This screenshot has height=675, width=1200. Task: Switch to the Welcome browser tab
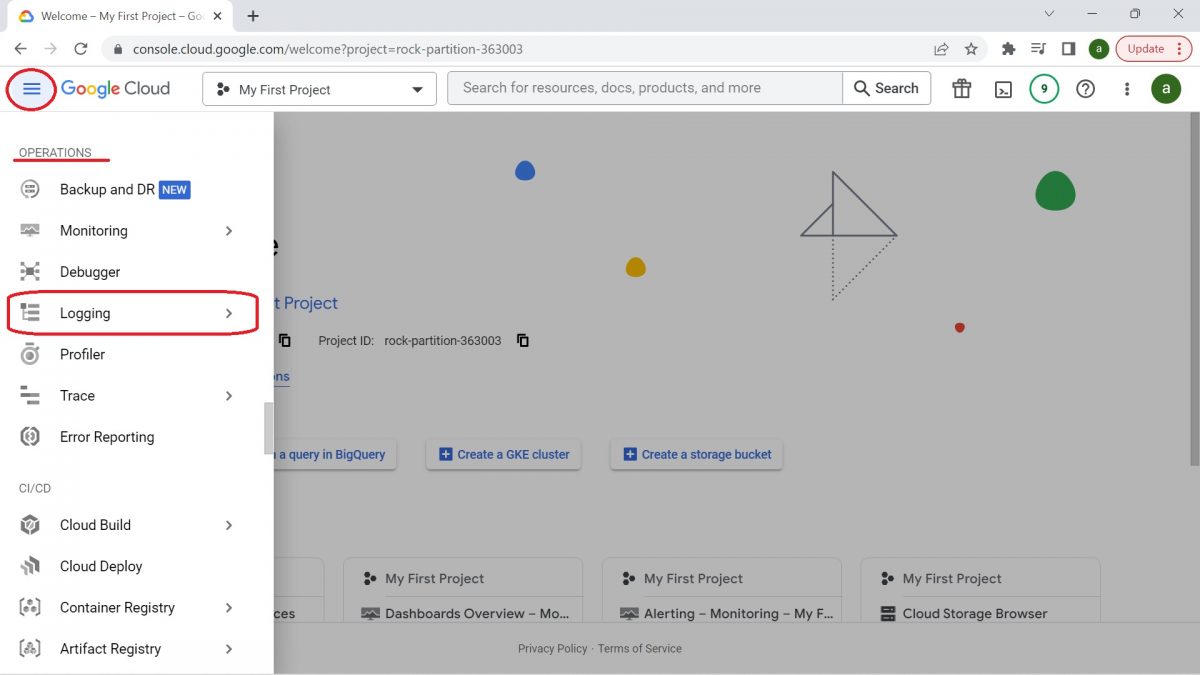(120, 16)
